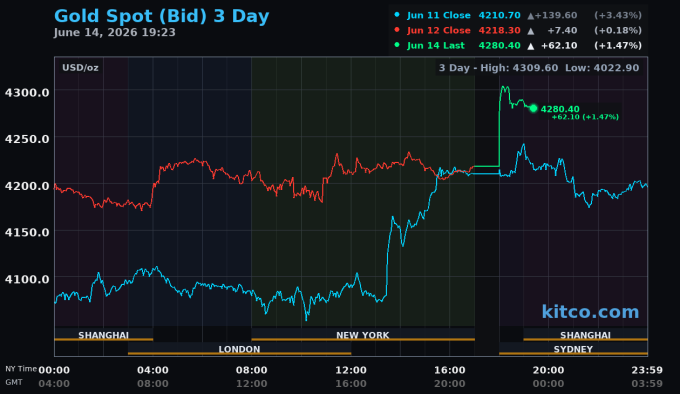Screen dimensions: 680x394
Task: Click the value 4210.70 in the legend
Action: (499, 15)
